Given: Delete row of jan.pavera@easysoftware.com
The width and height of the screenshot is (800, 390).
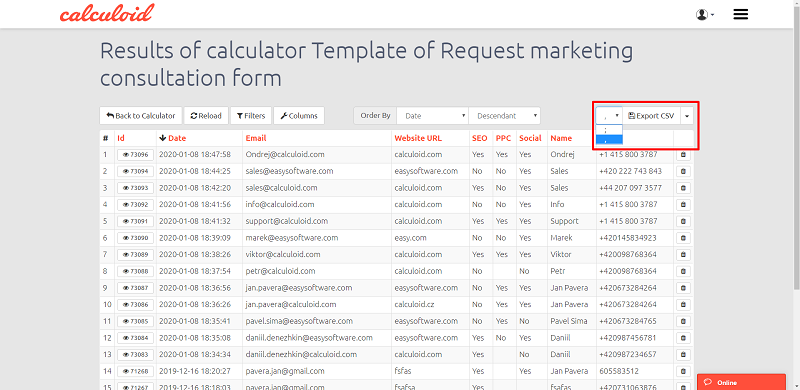Looking at the screenshot, I should click(x=683, y=288).
